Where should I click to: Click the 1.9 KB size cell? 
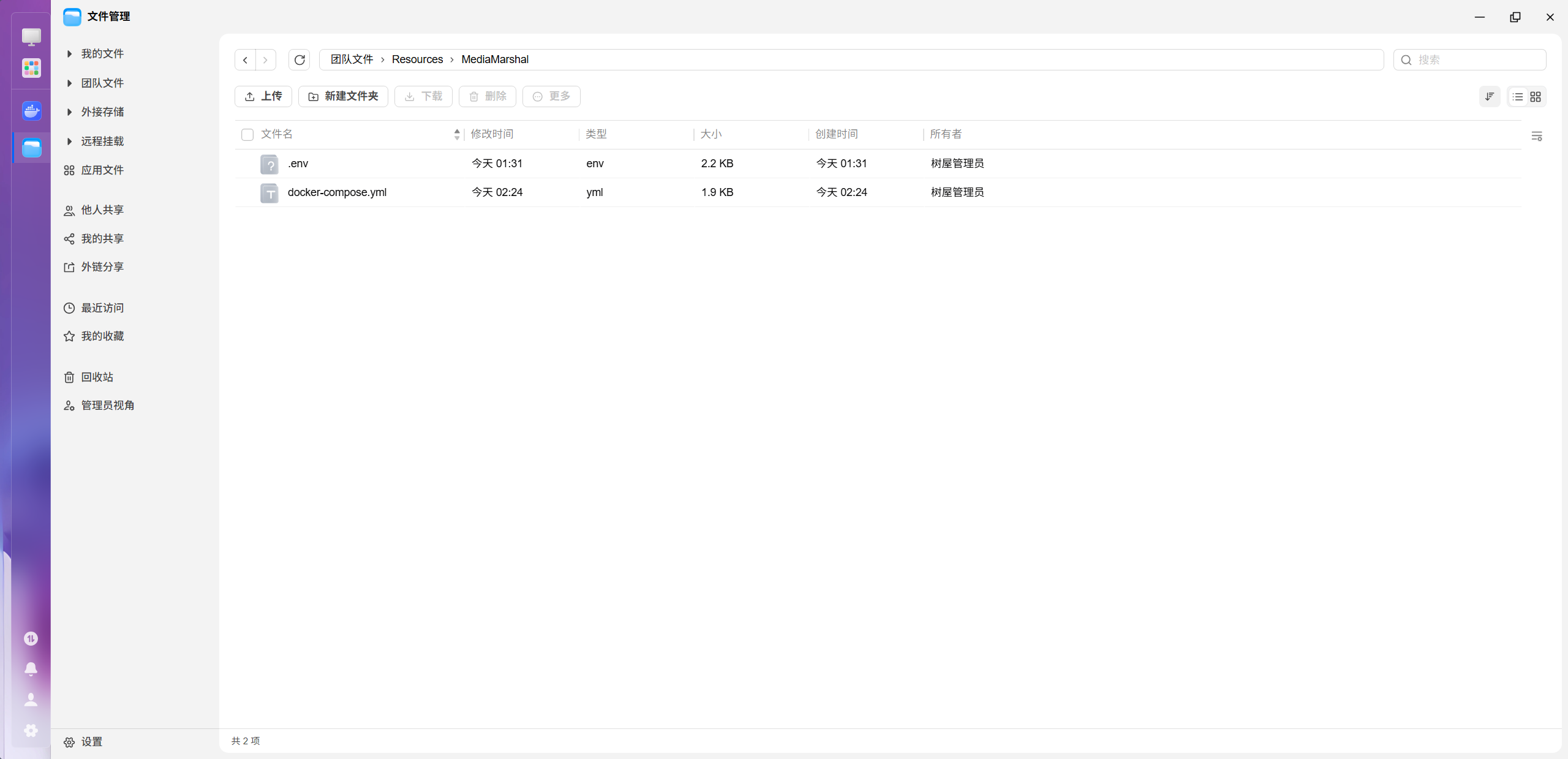[x=717, y=192]
